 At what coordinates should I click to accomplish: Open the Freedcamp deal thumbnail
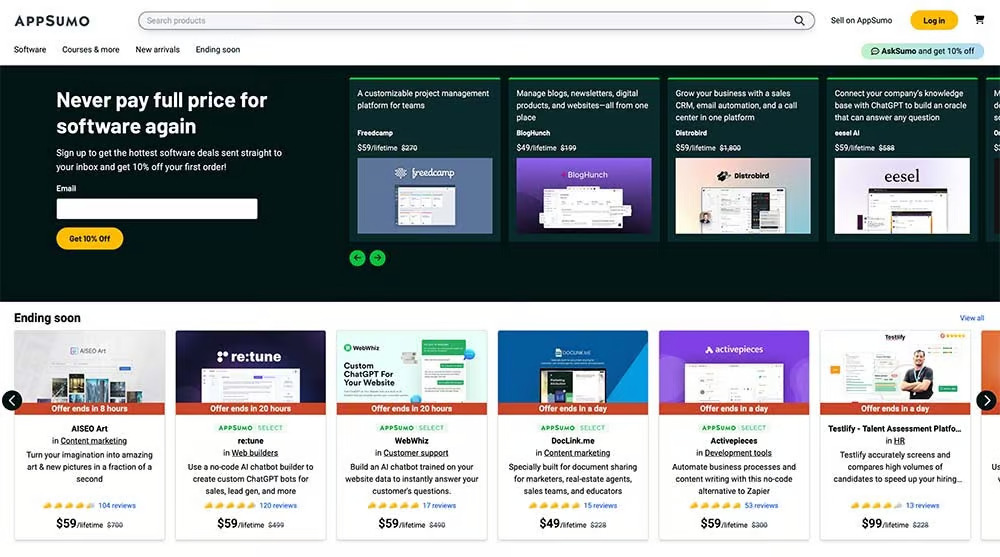425,196
